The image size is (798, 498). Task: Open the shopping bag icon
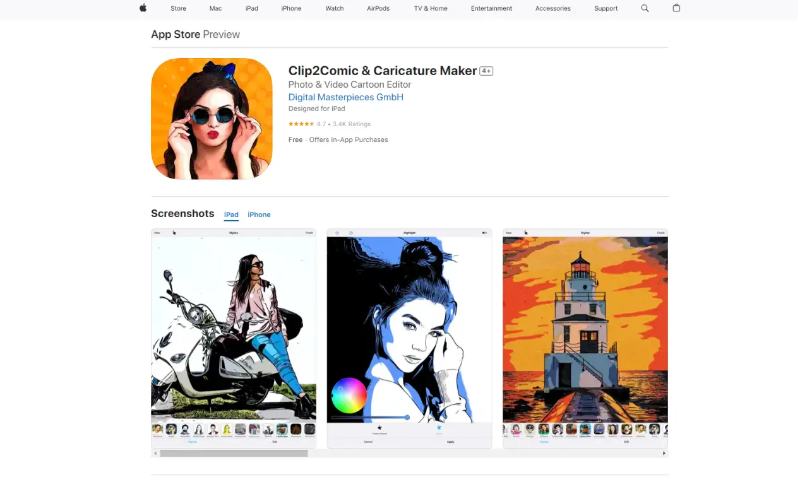pos(676,8)
